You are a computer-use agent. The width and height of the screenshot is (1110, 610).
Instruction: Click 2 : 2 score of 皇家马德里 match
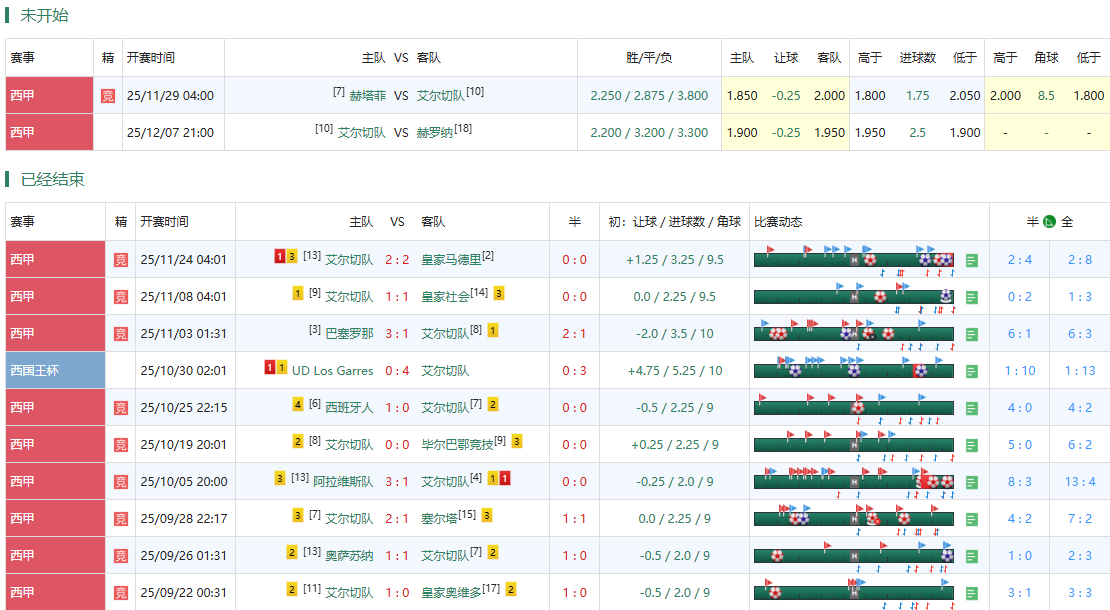pos(397,260)
